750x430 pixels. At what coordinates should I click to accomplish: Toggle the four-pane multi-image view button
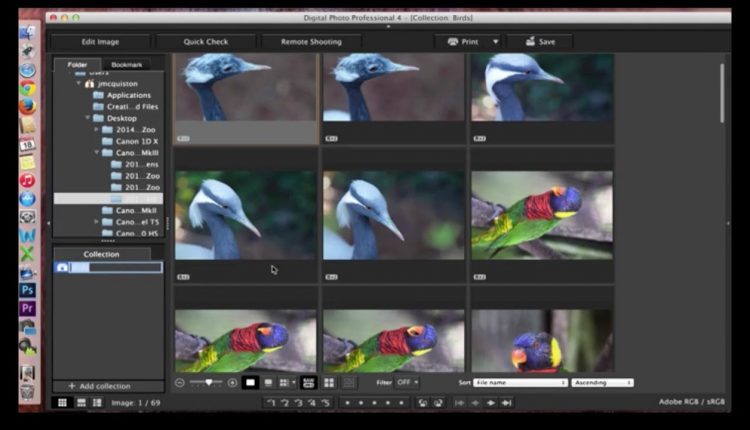(329, 383)
